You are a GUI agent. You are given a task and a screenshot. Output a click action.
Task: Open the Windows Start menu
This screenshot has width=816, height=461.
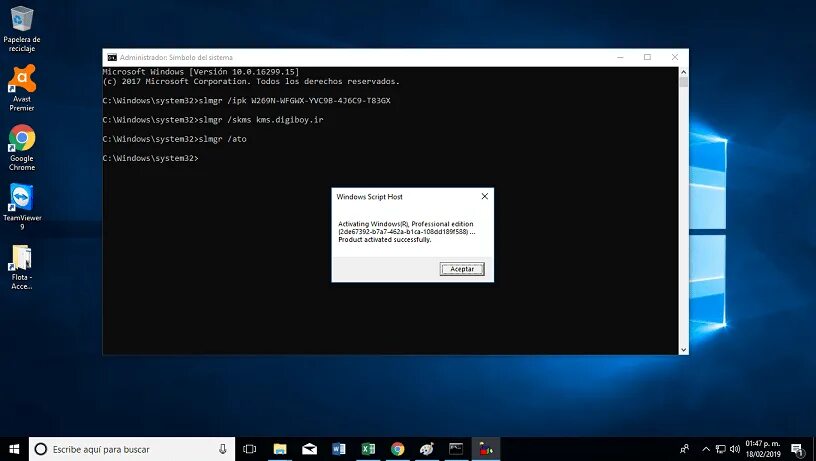tap(14, 449)
